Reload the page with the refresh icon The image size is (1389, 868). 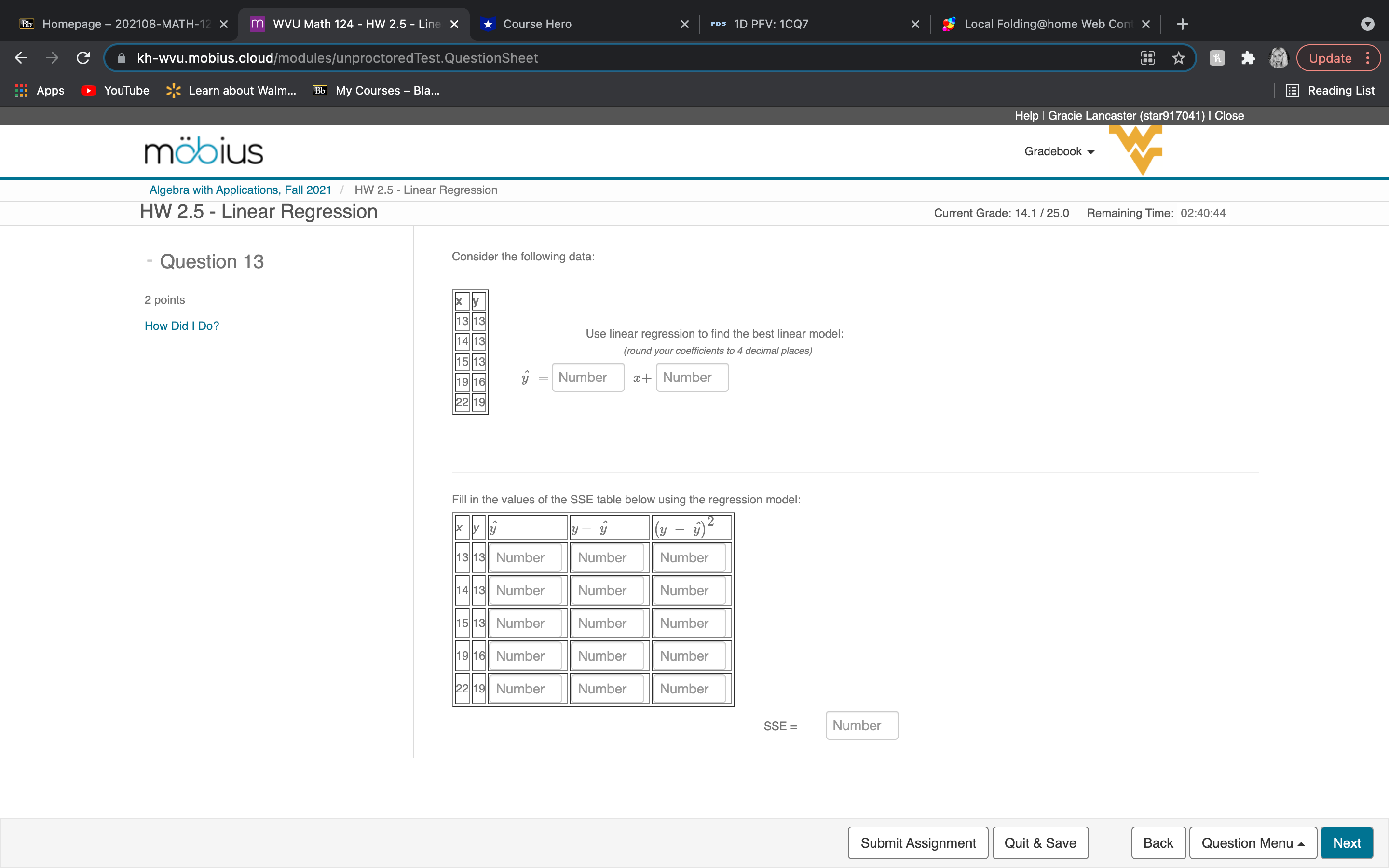coord(82,57)
